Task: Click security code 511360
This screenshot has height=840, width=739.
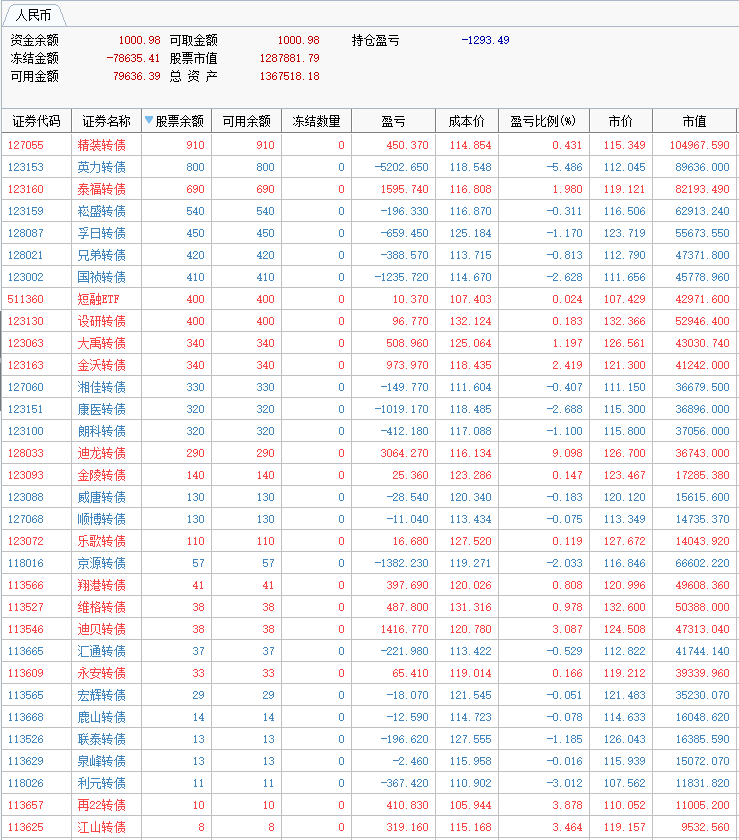Action: pyautogui.click(x=26, y=299)
